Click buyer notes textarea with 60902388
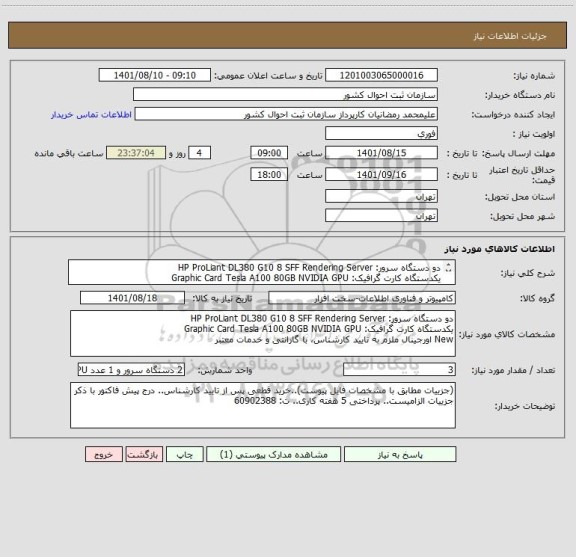This screenshot has width=576, height=557. click(263, 405)
